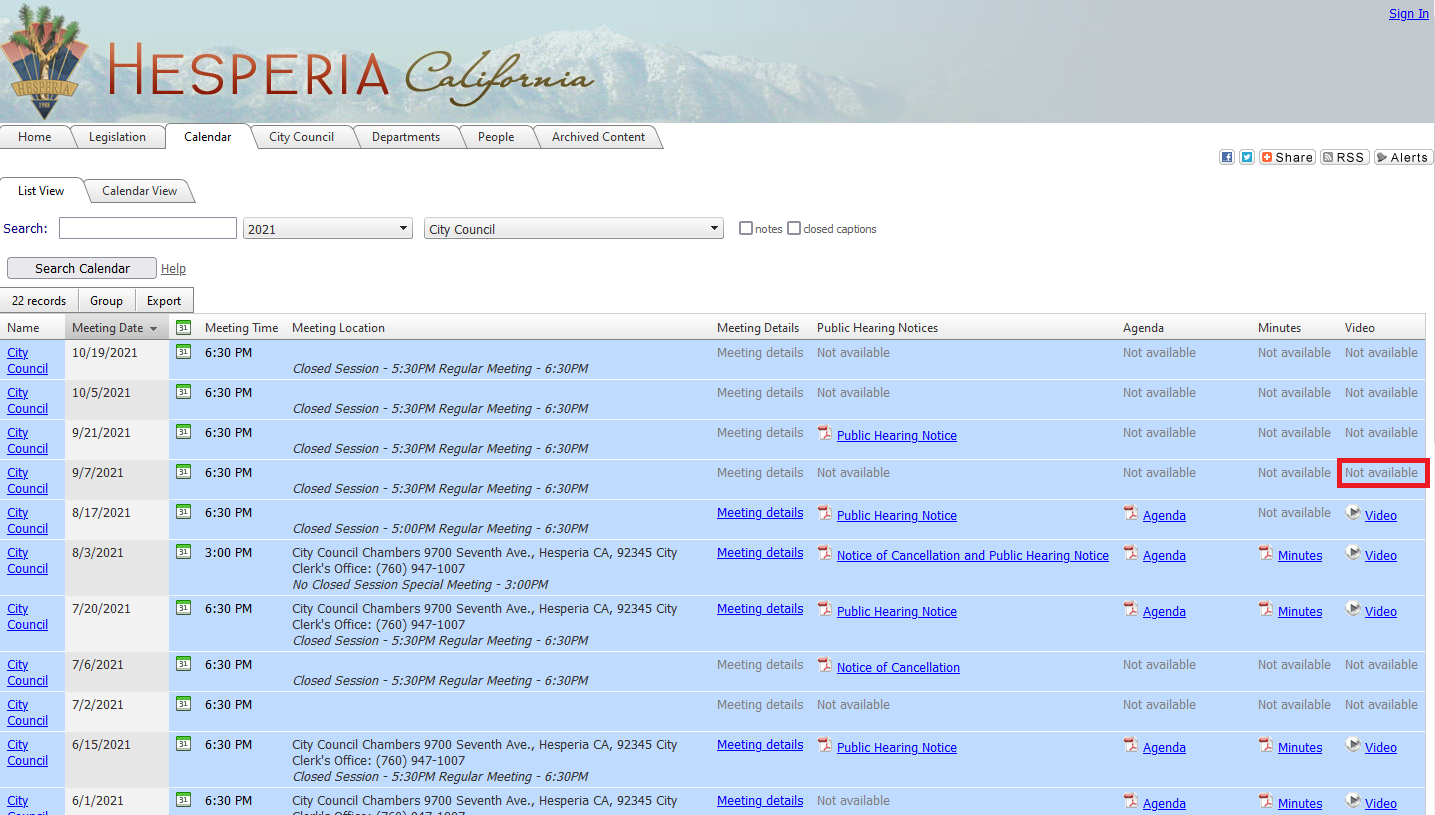Open the PDF icon for 8/17/2021 Agenda
1435x815 pixels.
click(1131, 514)
